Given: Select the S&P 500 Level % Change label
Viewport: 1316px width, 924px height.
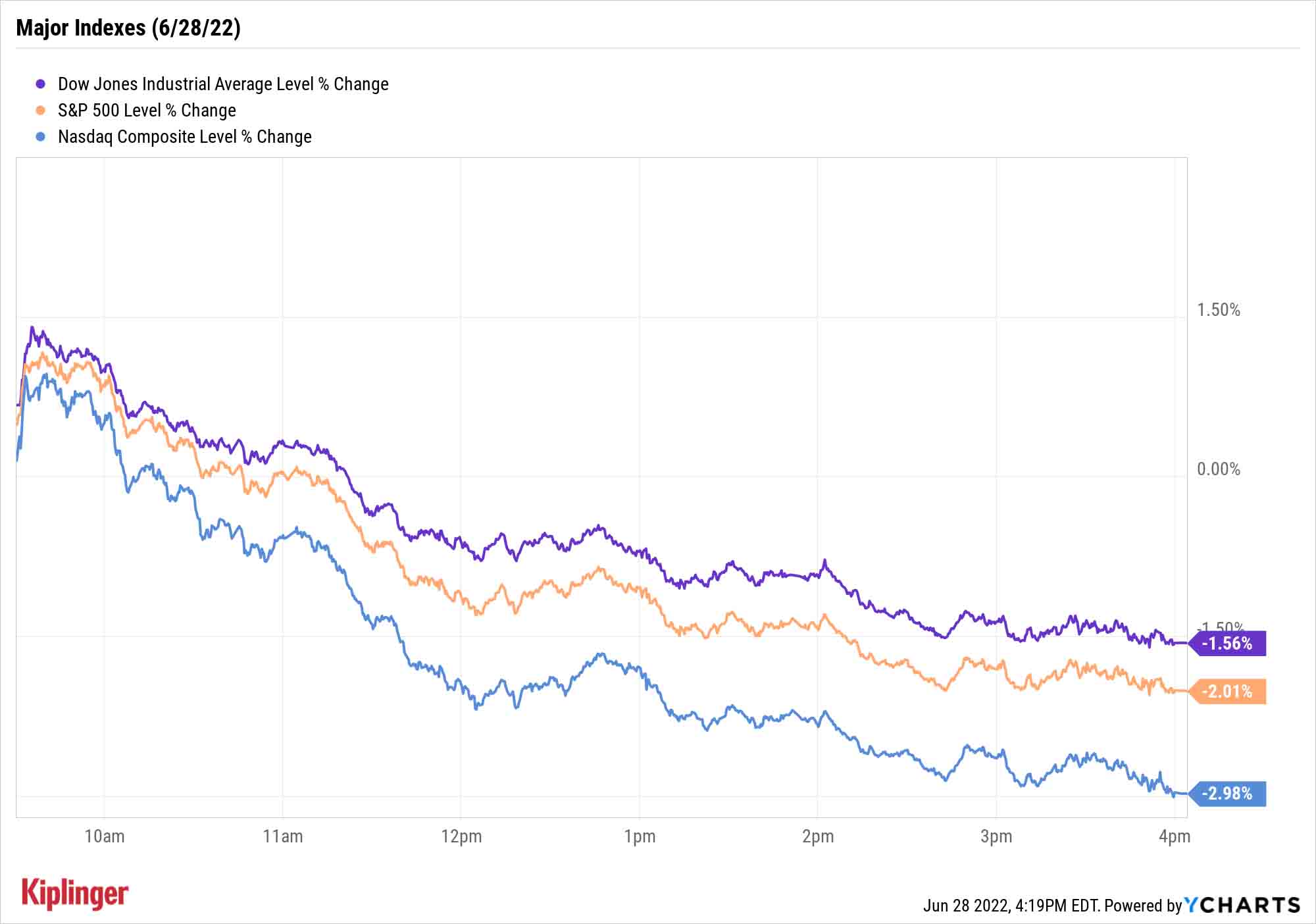Looking at the screenshot, I should [x=147, y=111].
